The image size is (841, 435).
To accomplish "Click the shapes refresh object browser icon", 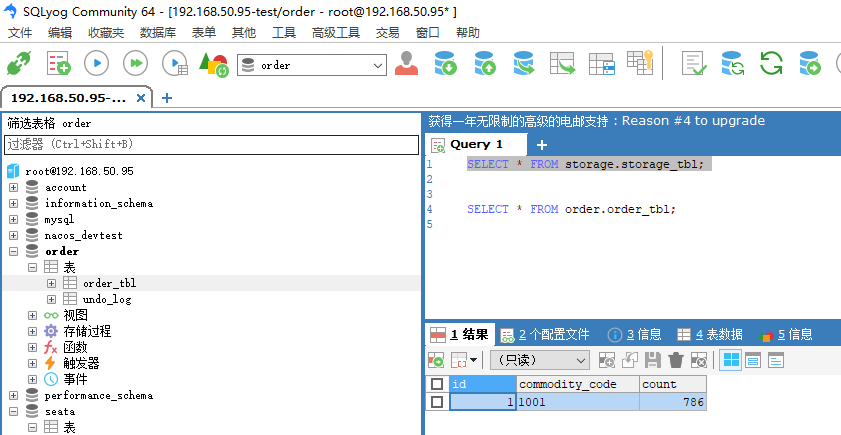I will [x=214, y=64].
